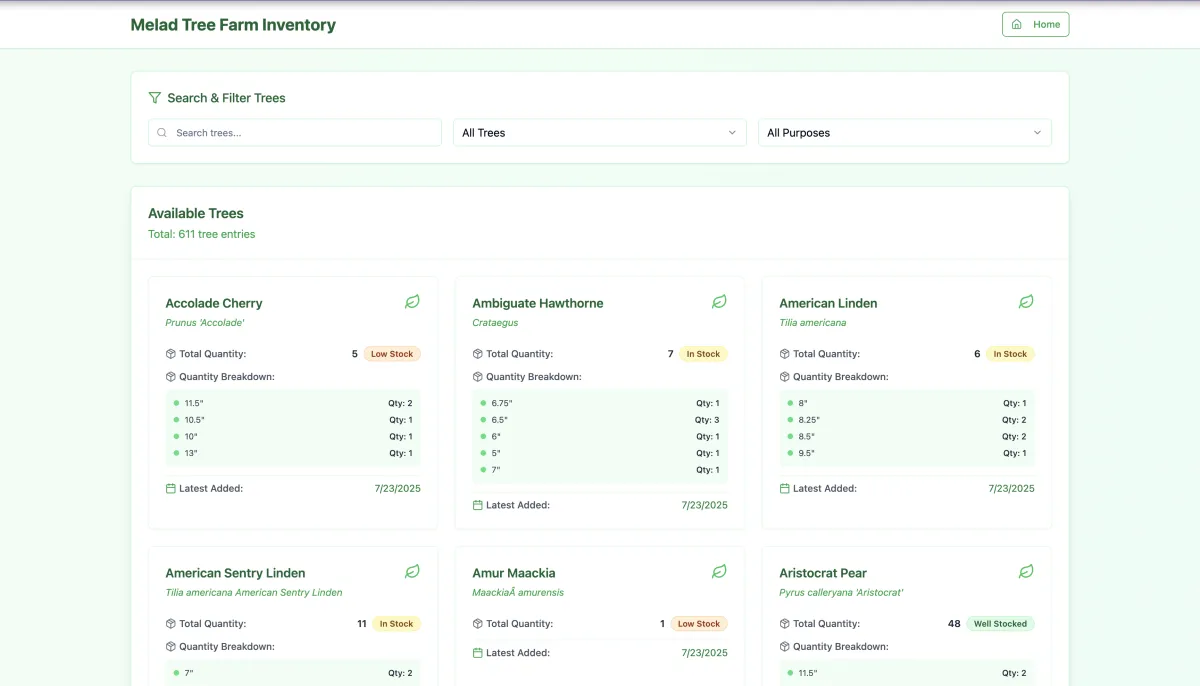Select the Available Trees heading
The image size is (1200, 686).
point(196,213)
